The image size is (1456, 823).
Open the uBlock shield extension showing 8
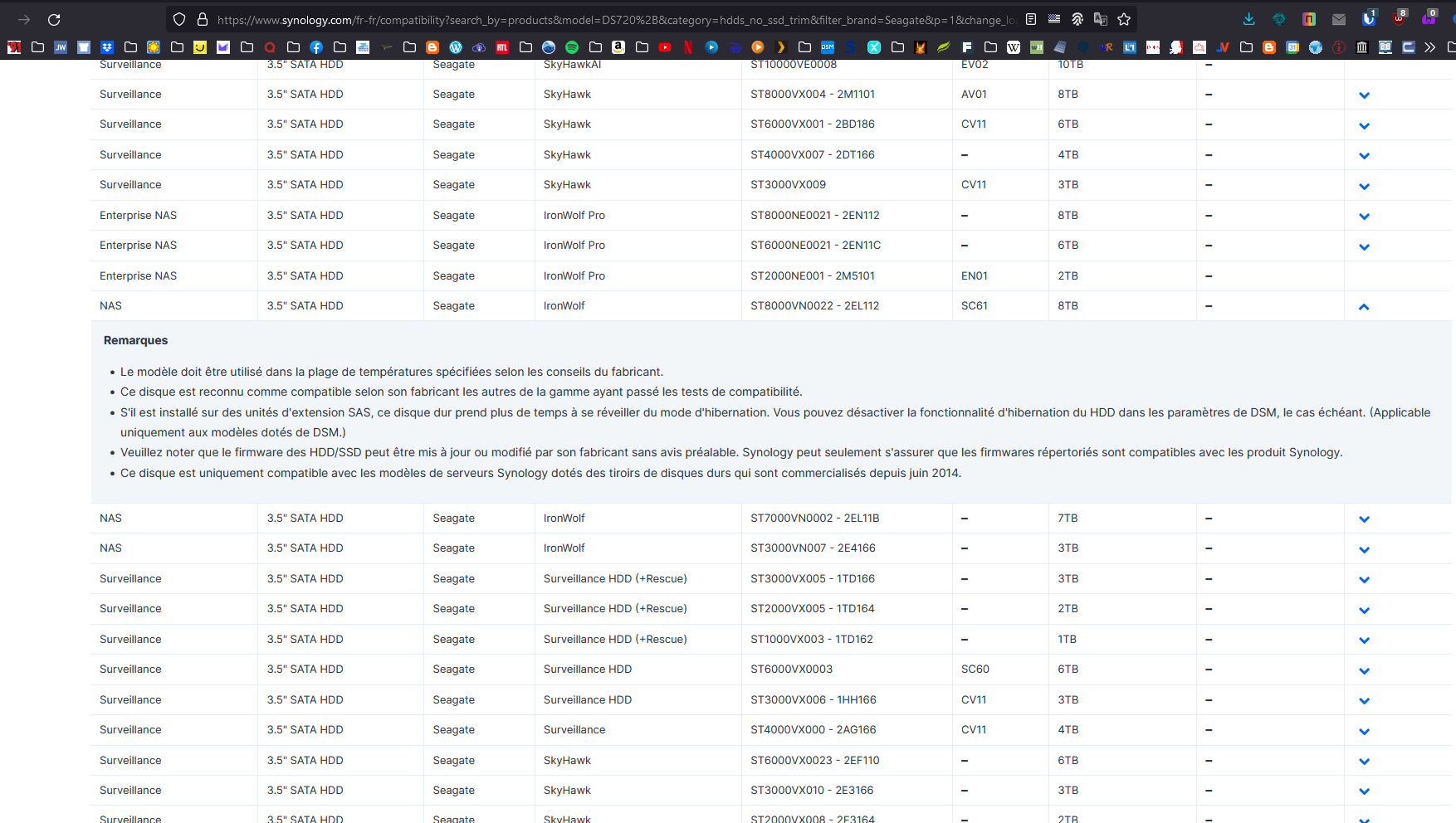point(1399,19)
